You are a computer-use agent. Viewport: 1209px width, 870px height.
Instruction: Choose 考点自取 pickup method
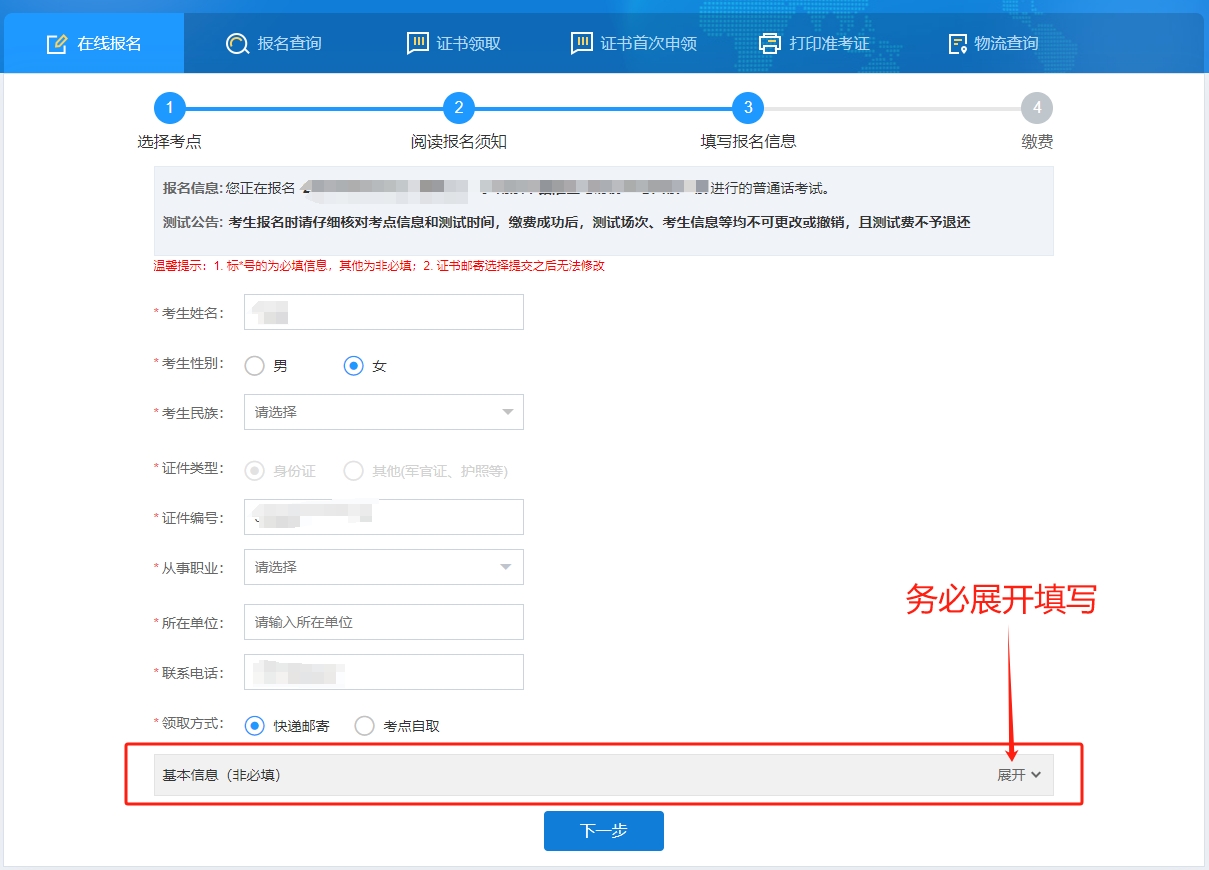point(365,726)
